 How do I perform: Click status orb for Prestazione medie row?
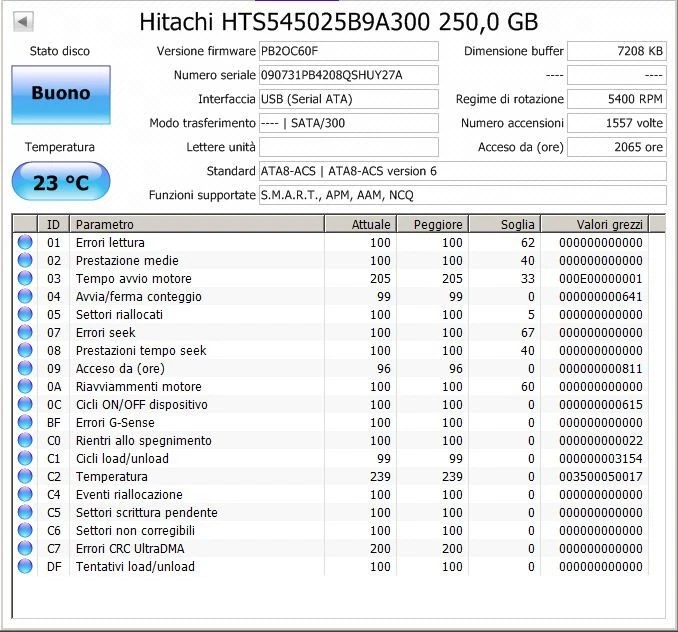pos(25,260)
